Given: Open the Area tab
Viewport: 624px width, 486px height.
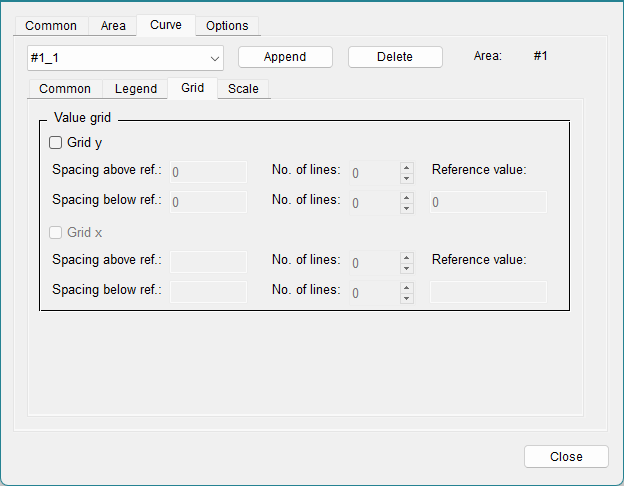Looking at the screenshot, I should pyautogui.click(x=113, y=26).
